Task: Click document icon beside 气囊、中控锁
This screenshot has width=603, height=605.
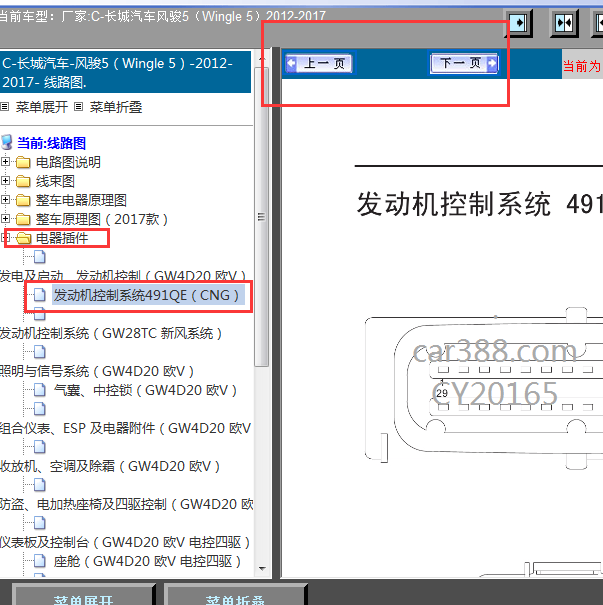Action: click(40, 390)
